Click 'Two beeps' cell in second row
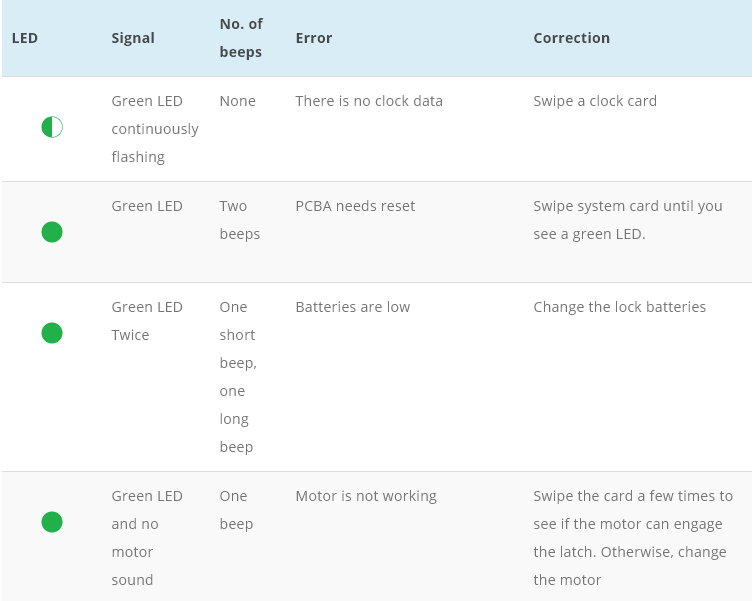755x601 pixels. pyautogui.click(x=240, y=220)
